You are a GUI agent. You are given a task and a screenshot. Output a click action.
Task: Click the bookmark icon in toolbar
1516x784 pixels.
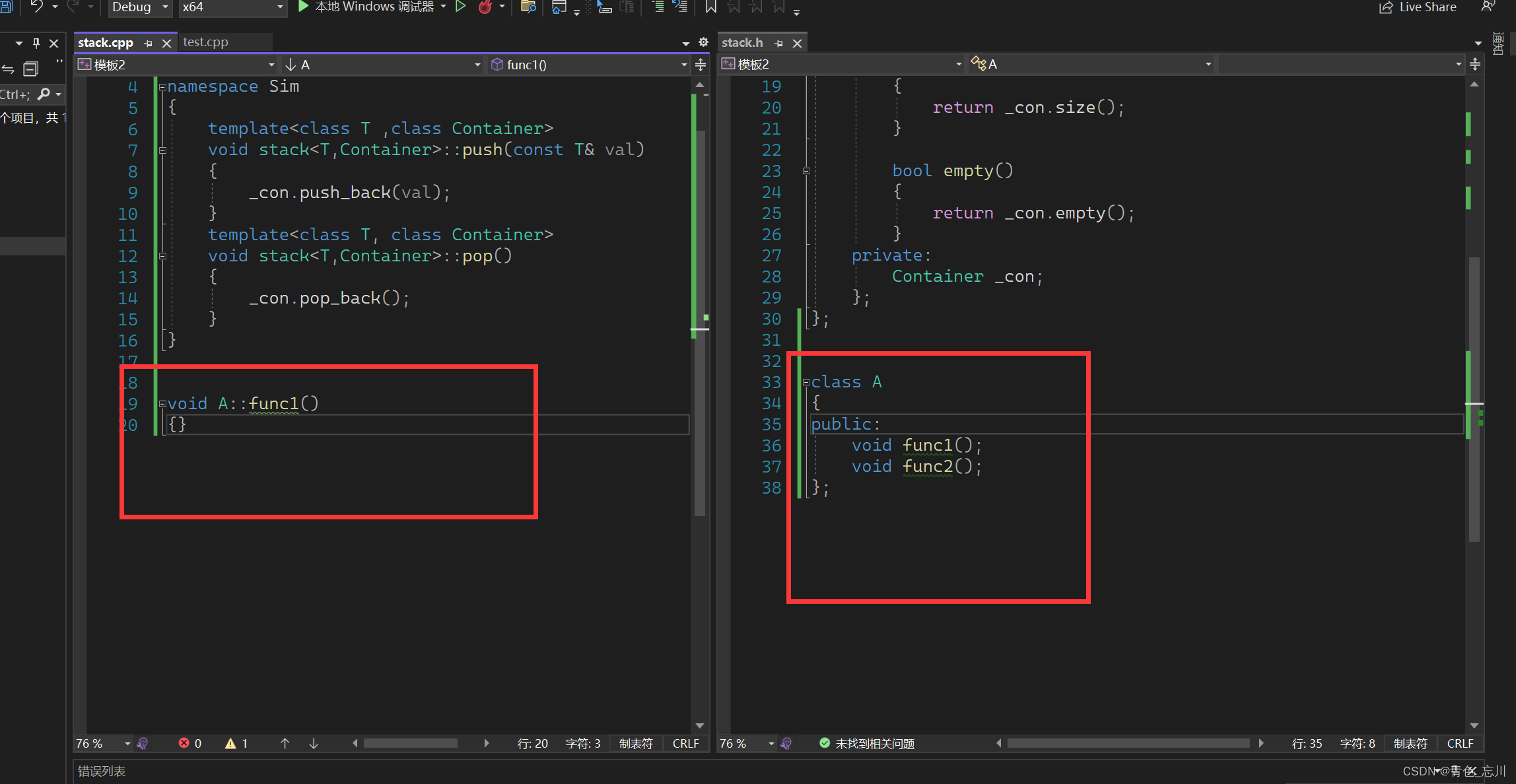(x=710, y=7)
